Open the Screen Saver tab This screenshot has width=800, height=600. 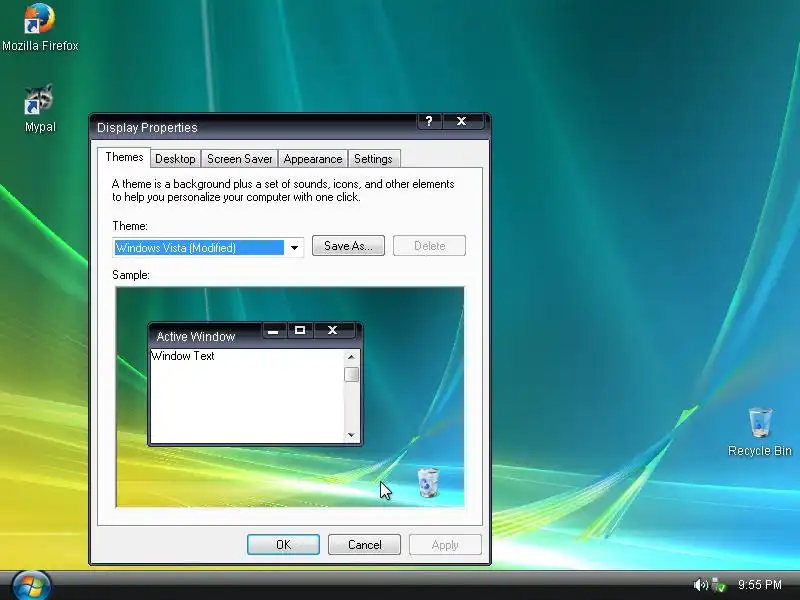point(239,159)
